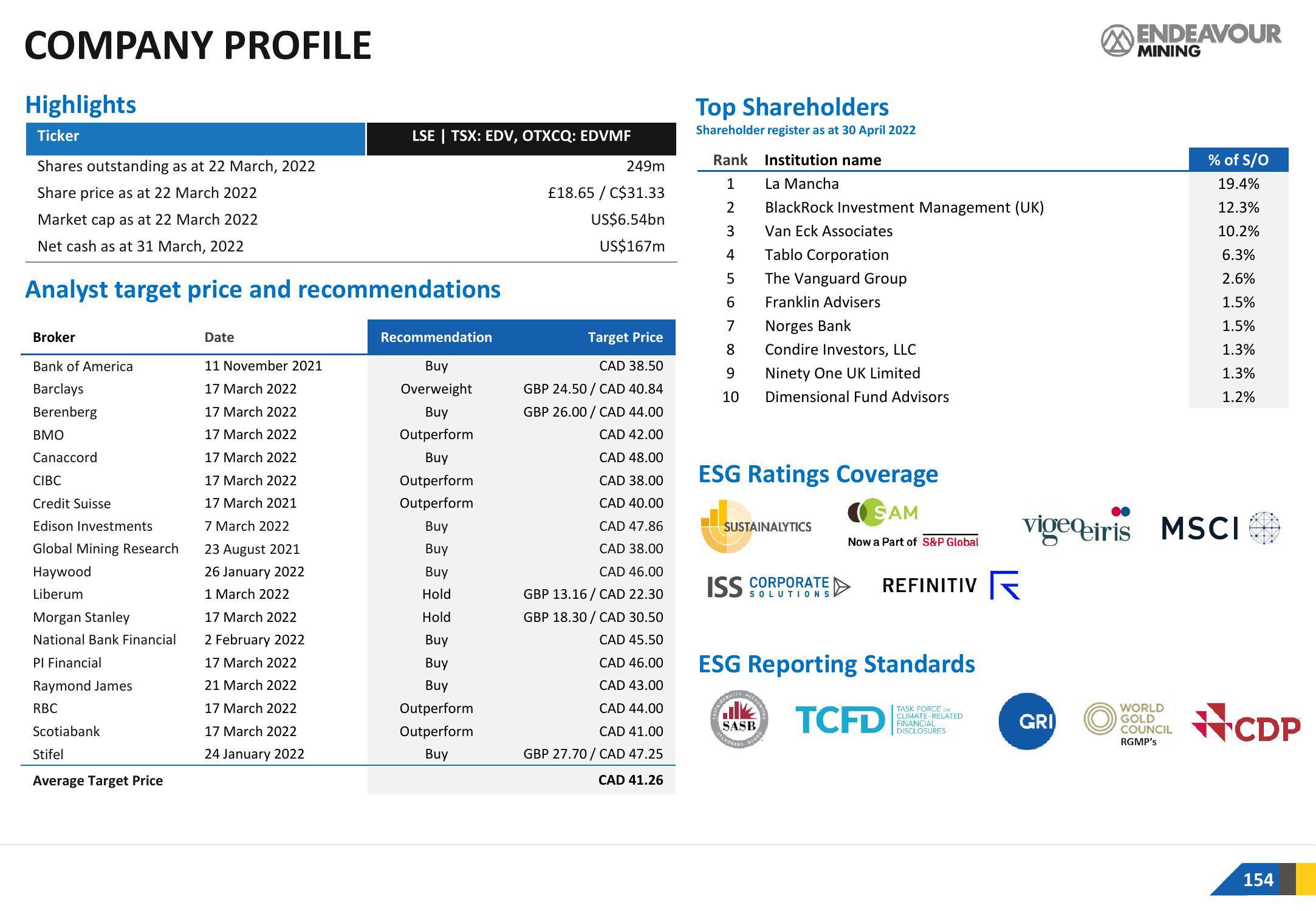This screenshot has width=1316, height=911.
Task: Select the BMO broker name
Action: tap(49, 435)
